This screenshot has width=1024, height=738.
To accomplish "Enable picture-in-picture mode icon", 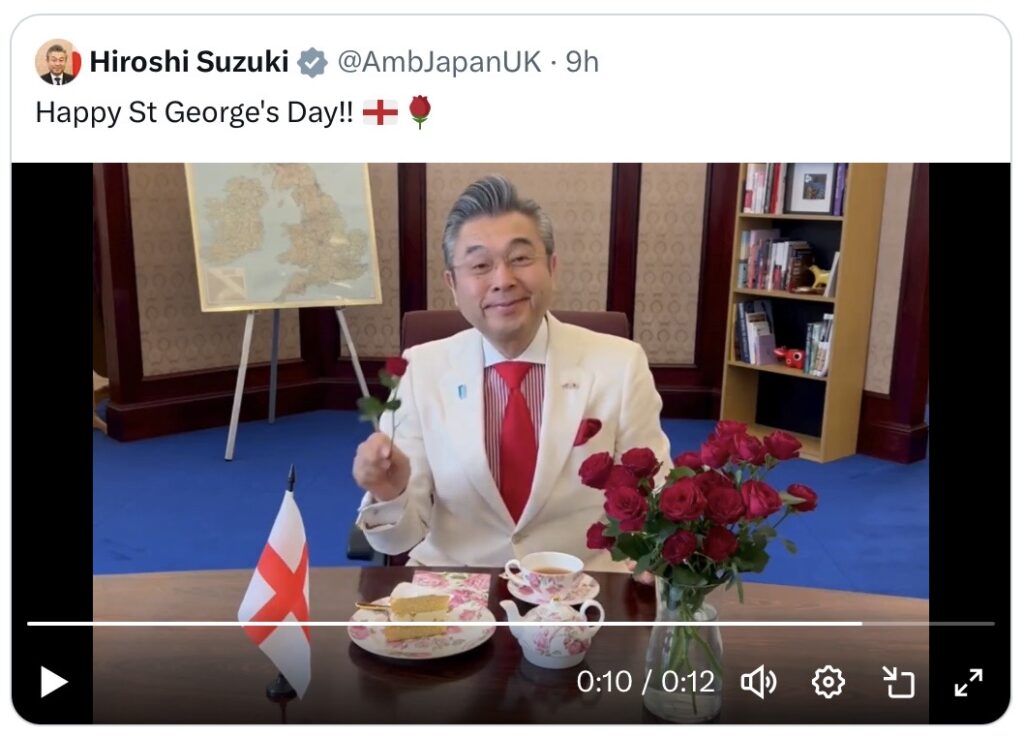I will [x=899, y=682].
